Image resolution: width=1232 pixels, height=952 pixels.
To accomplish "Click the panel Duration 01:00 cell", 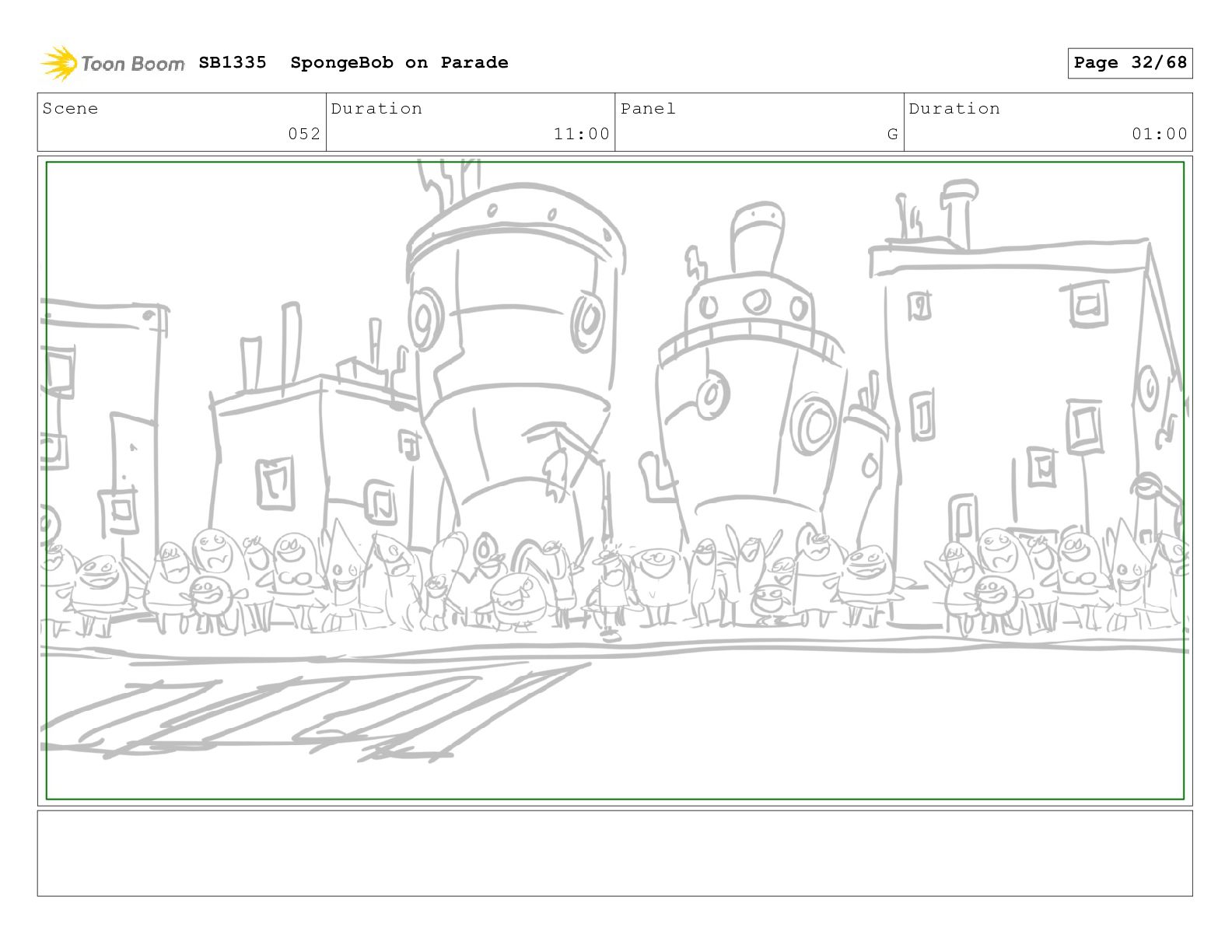I will pyautogui.click(x=1048, y=122).
